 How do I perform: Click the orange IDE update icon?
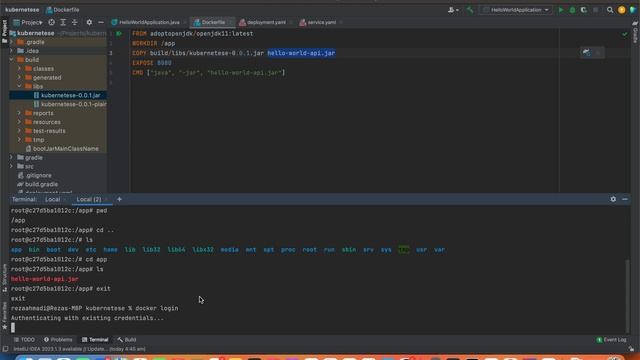tap(622, 10)
